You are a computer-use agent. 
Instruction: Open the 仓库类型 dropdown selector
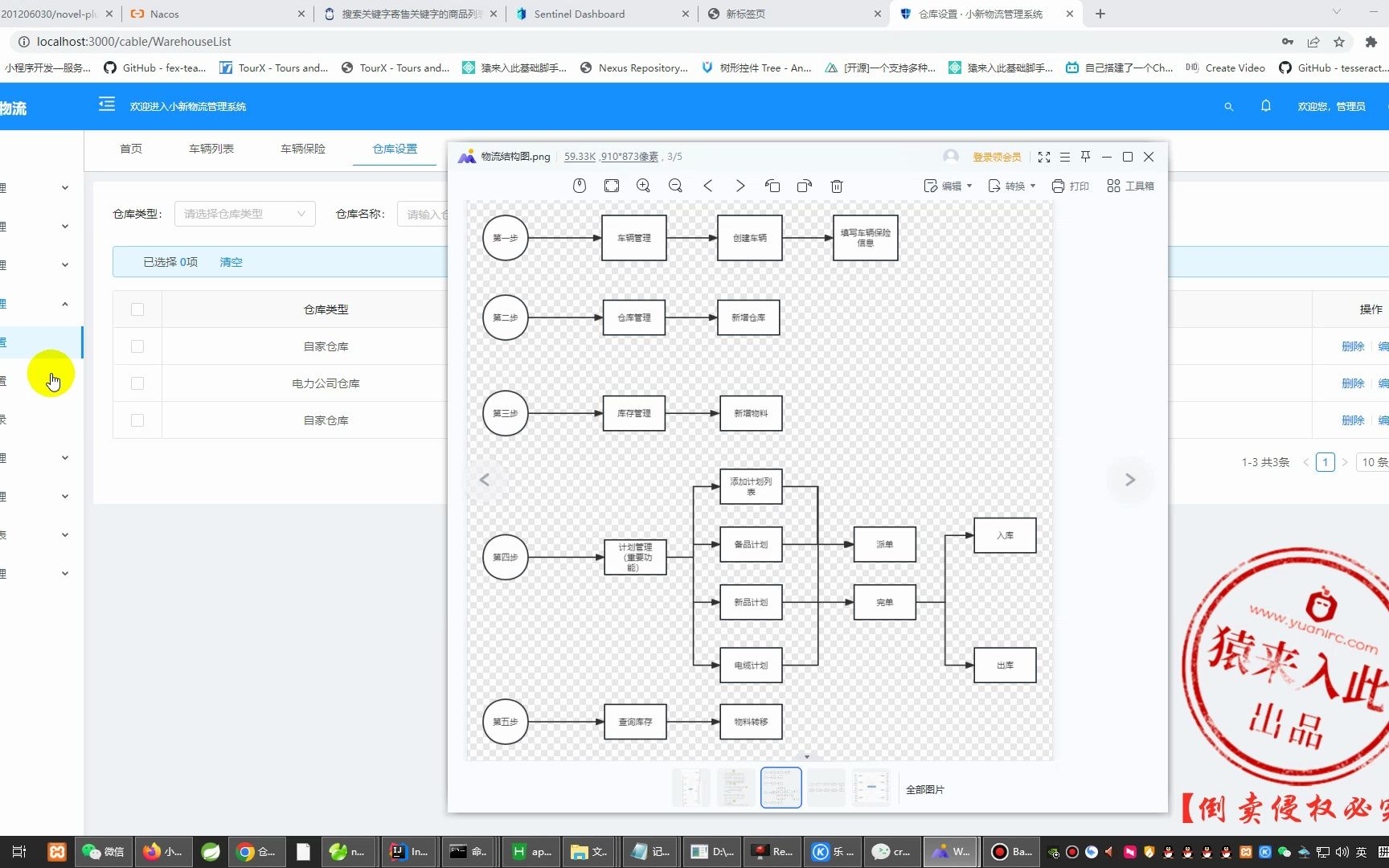point(244,213)
